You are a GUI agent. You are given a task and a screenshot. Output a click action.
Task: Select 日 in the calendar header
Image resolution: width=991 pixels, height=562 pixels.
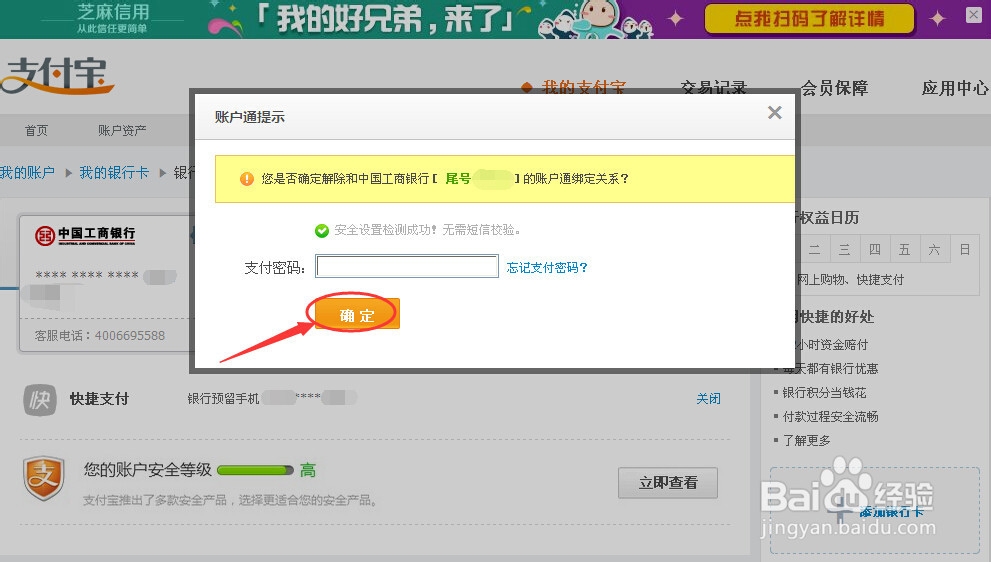click(964, 250)
